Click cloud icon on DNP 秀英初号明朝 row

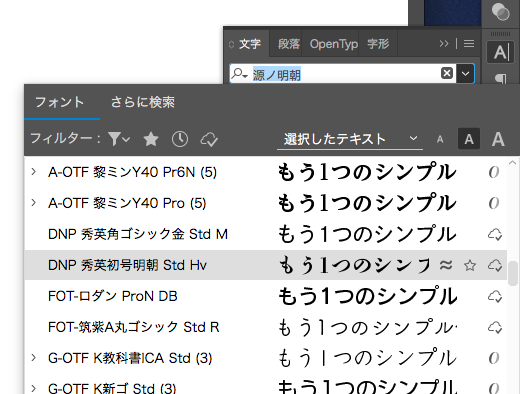(x=495, y=265)
